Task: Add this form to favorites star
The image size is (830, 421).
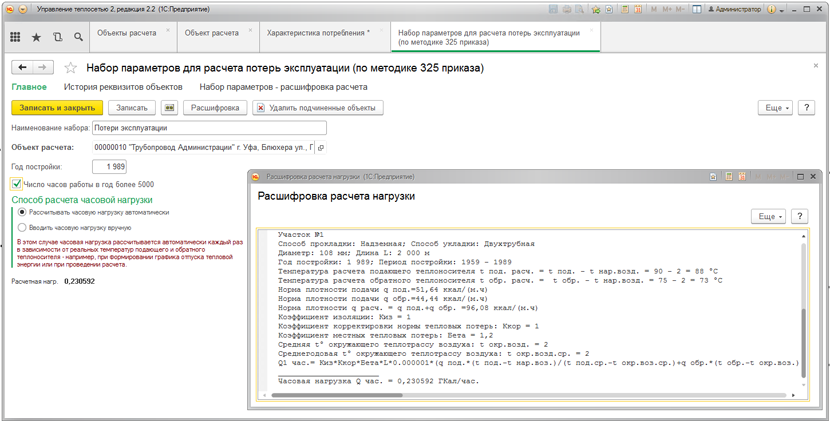Action: tap(70, 68)
